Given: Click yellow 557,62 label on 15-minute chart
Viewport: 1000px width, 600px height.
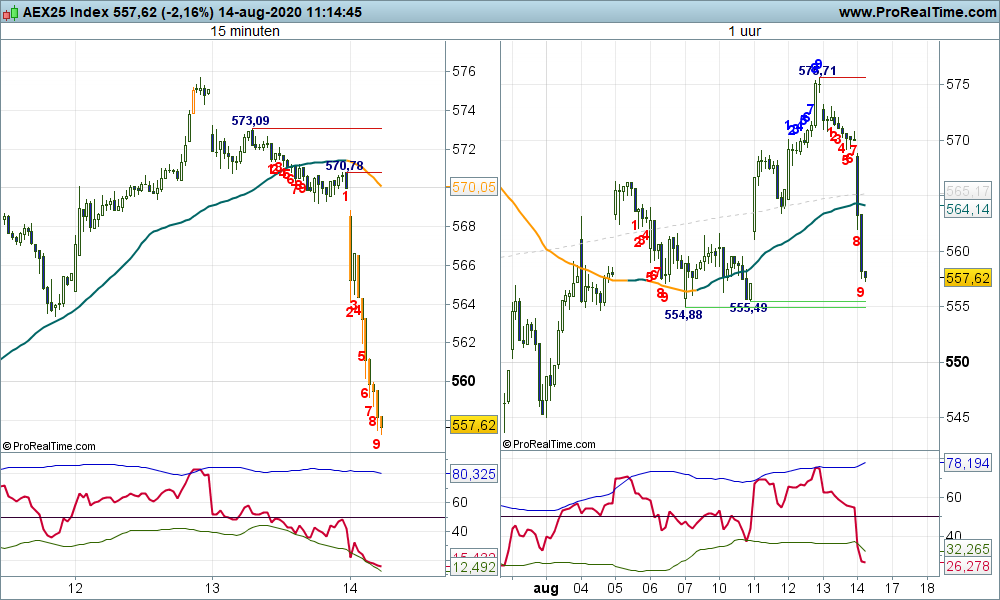Looking at the screenshot, I should (473, 425).
